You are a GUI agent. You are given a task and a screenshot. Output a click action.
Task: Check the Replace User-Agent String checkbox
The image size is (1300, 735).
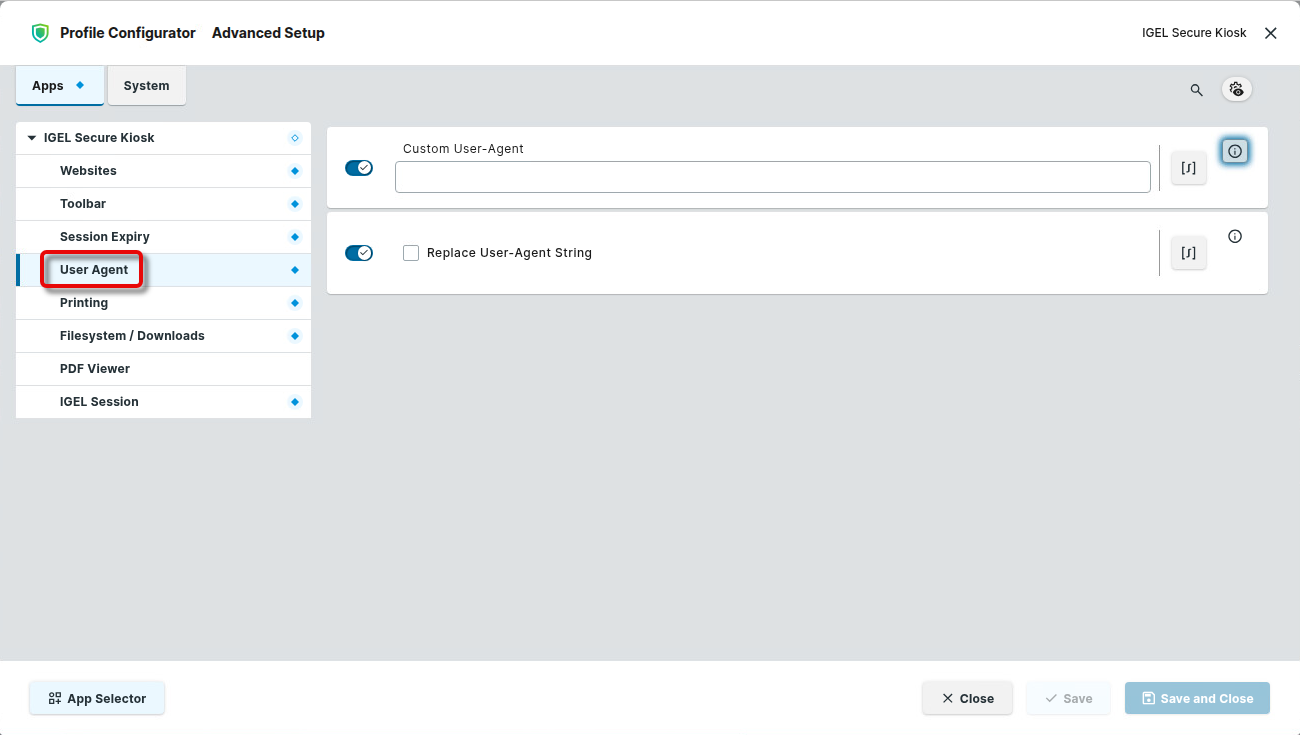411,253
